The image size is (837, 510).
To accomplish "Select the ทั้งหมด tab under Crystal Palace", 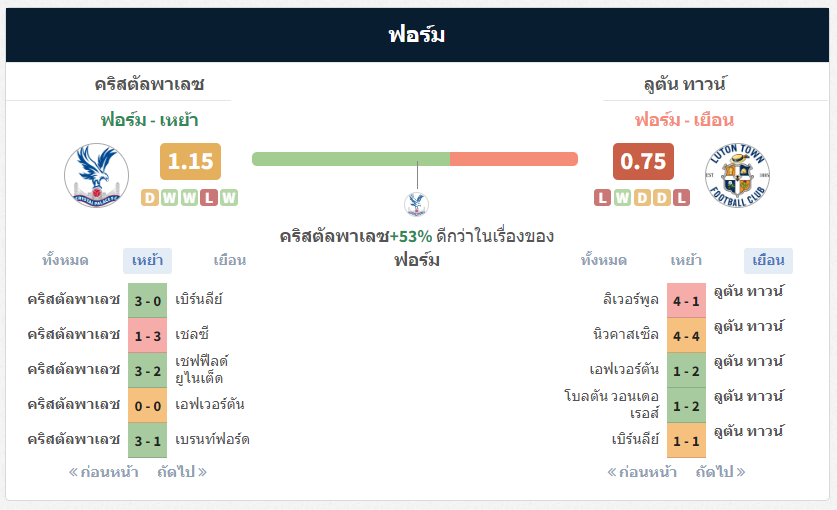I will coord(65,261).
